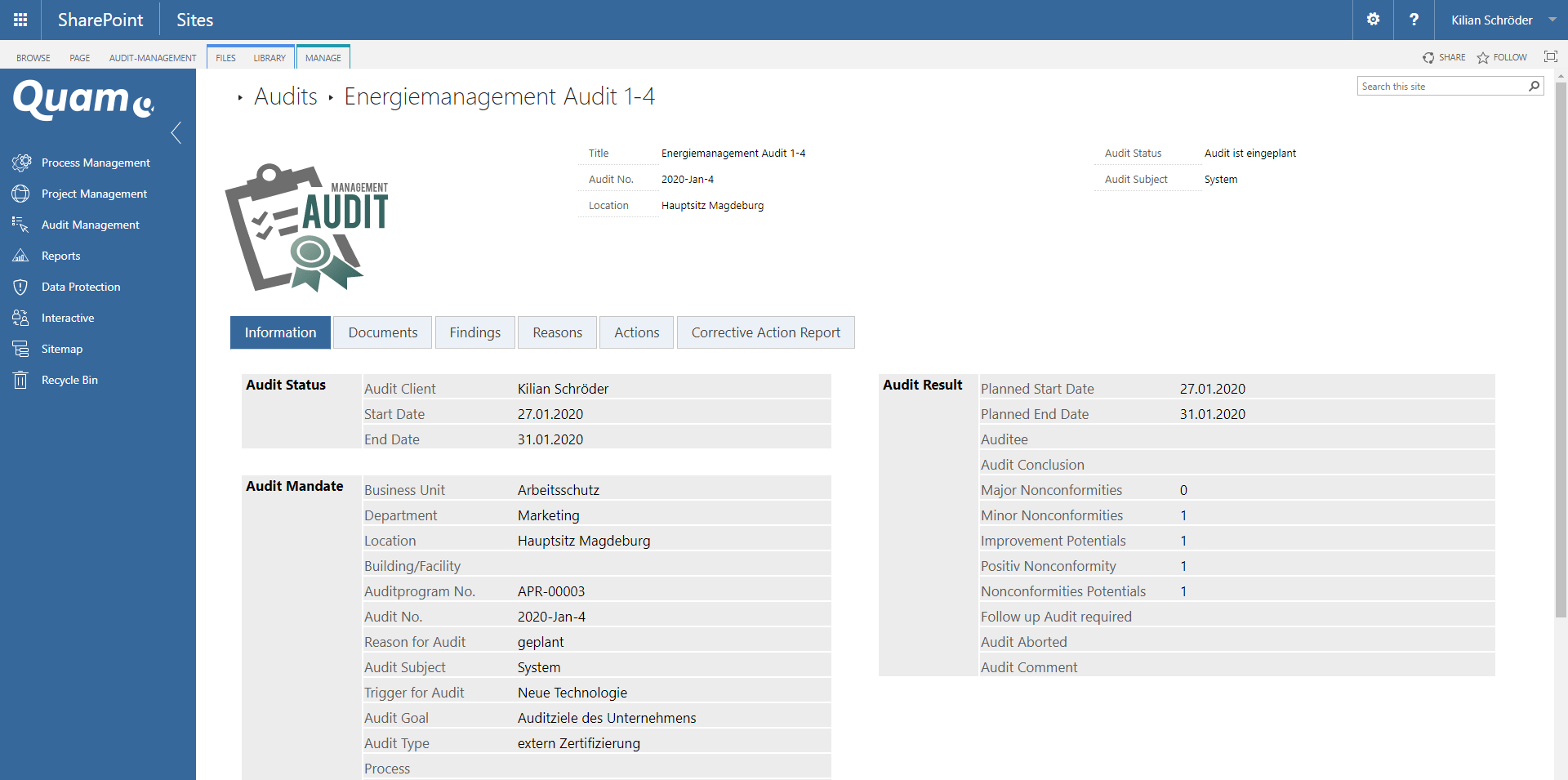Open the app launcher grid
Image resolution: width=1568 pixels, height=780 pixels.
(x=20, y=20)
